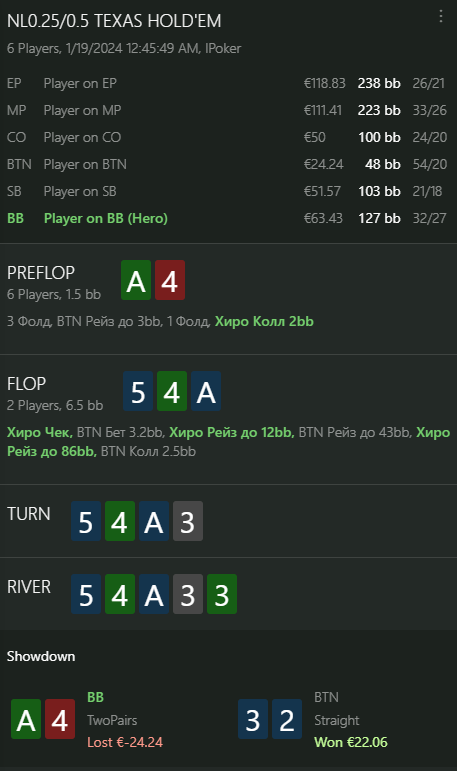Click the Won €22.06 result text

pos(351,742)
